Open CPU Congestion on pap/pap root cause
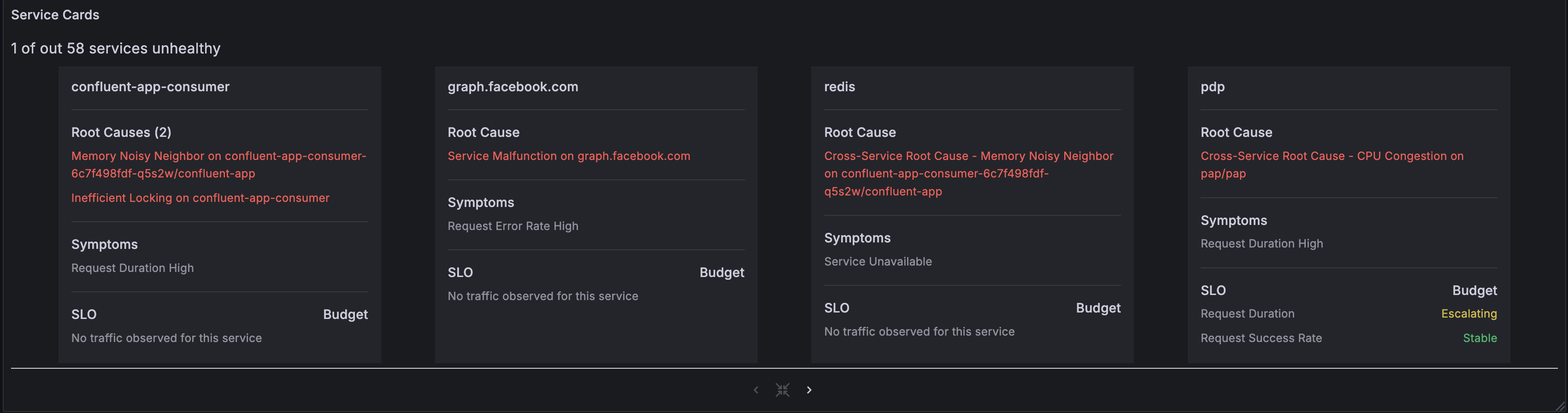 click(1332, 165)
